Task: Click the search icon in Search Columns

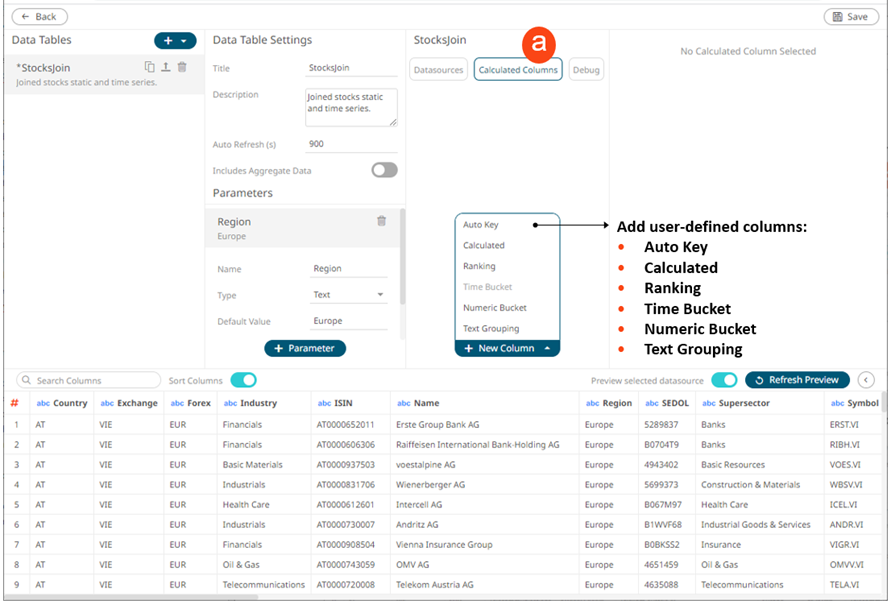Action: (26, 380)
